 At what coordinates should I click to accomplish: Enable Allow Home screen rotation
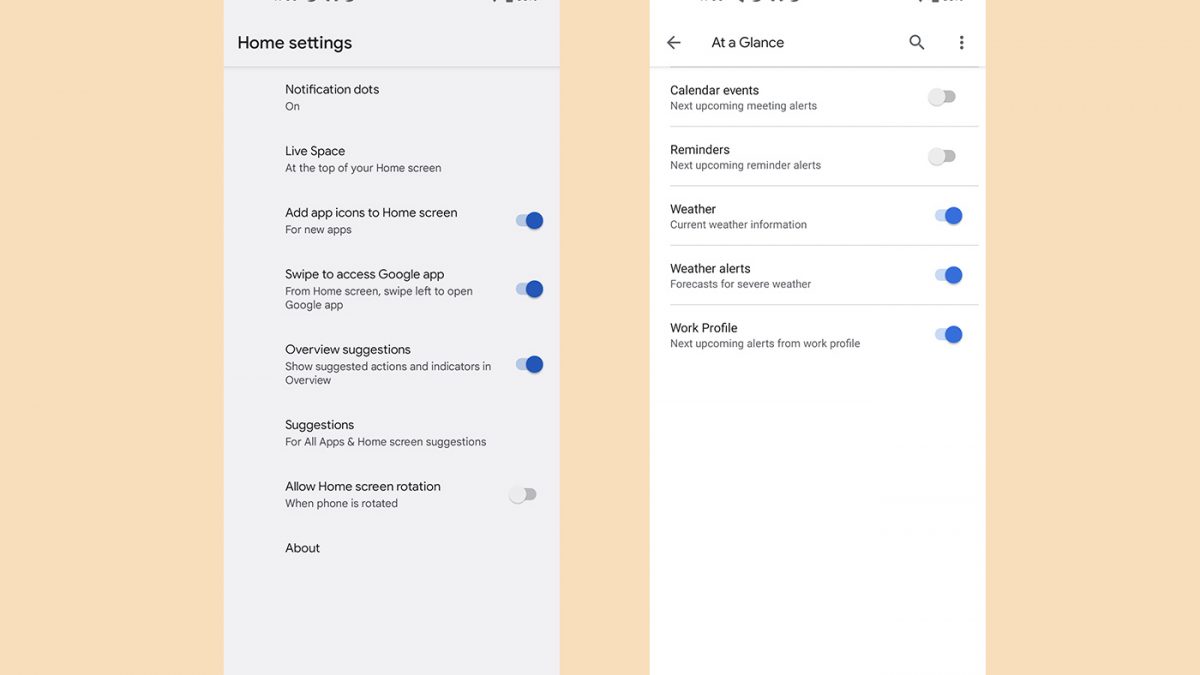click(523, 494)
